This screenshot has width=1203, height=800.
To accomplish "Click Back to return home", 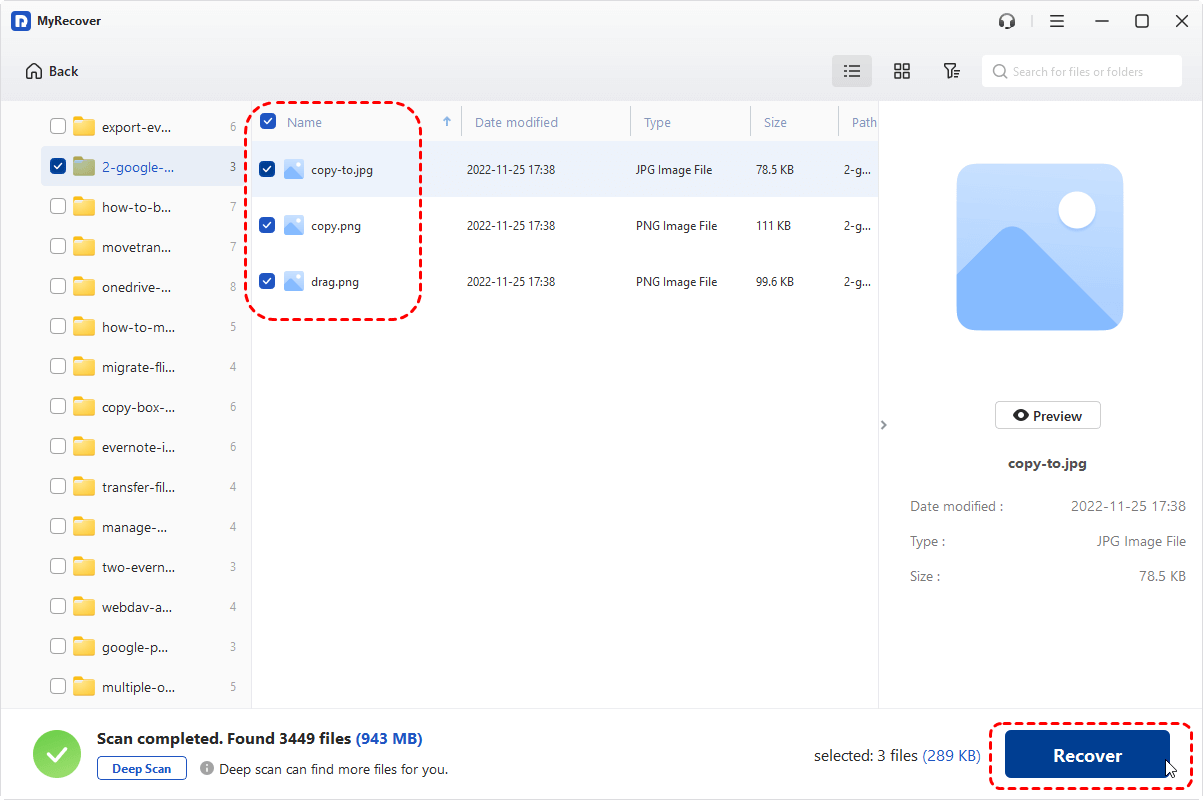I will coord(51,71).
